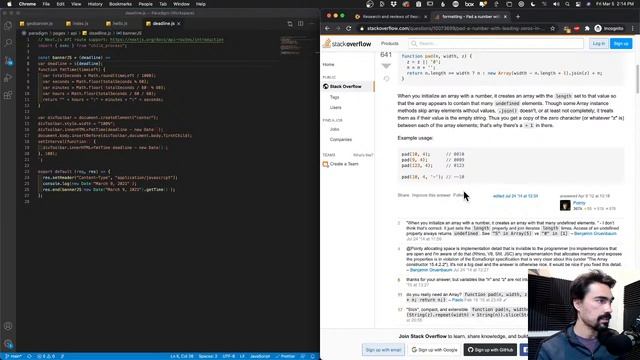Close the deadline.js editor tab
Screen dimensions: 640x360
coord(179,24)
